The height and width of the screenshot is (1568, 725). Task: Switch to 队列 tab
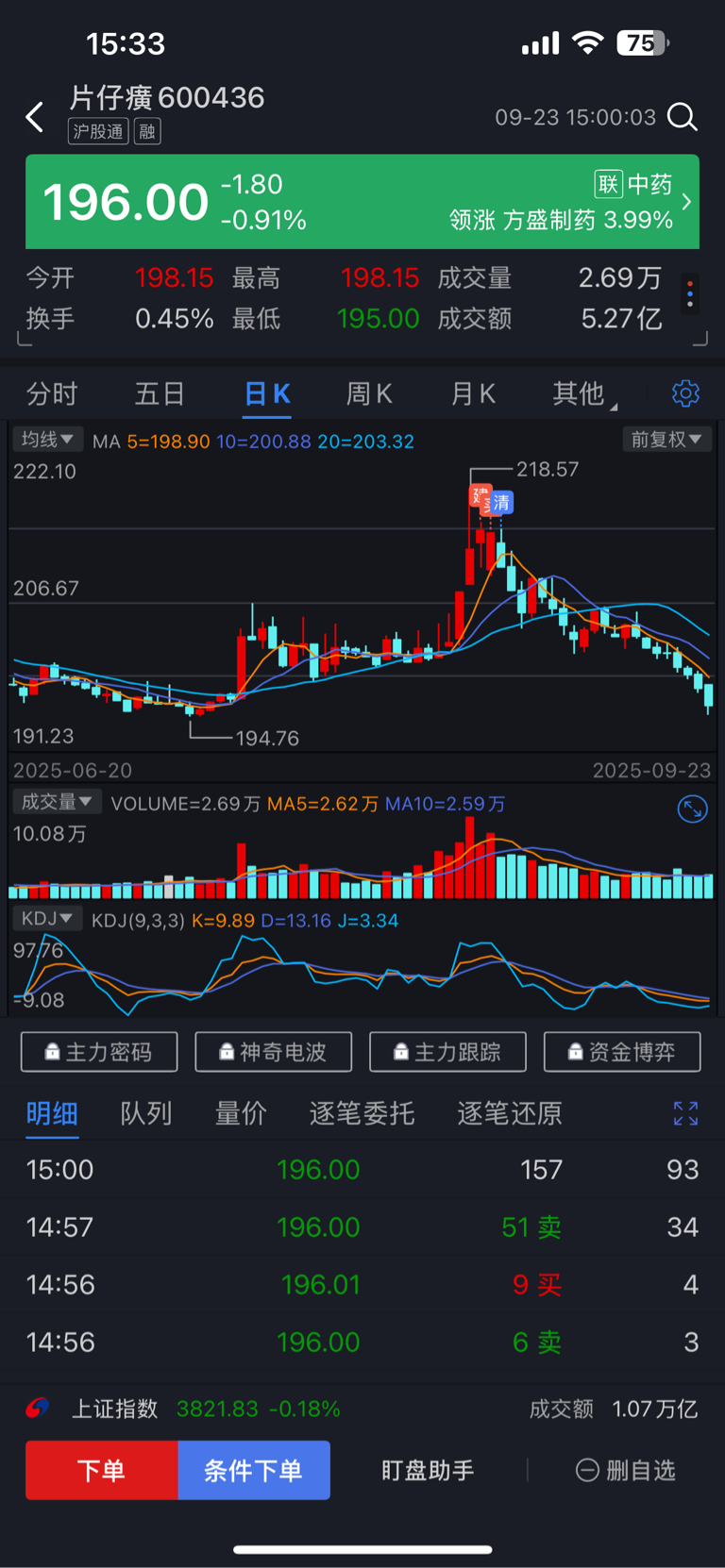coord(146,1113)
